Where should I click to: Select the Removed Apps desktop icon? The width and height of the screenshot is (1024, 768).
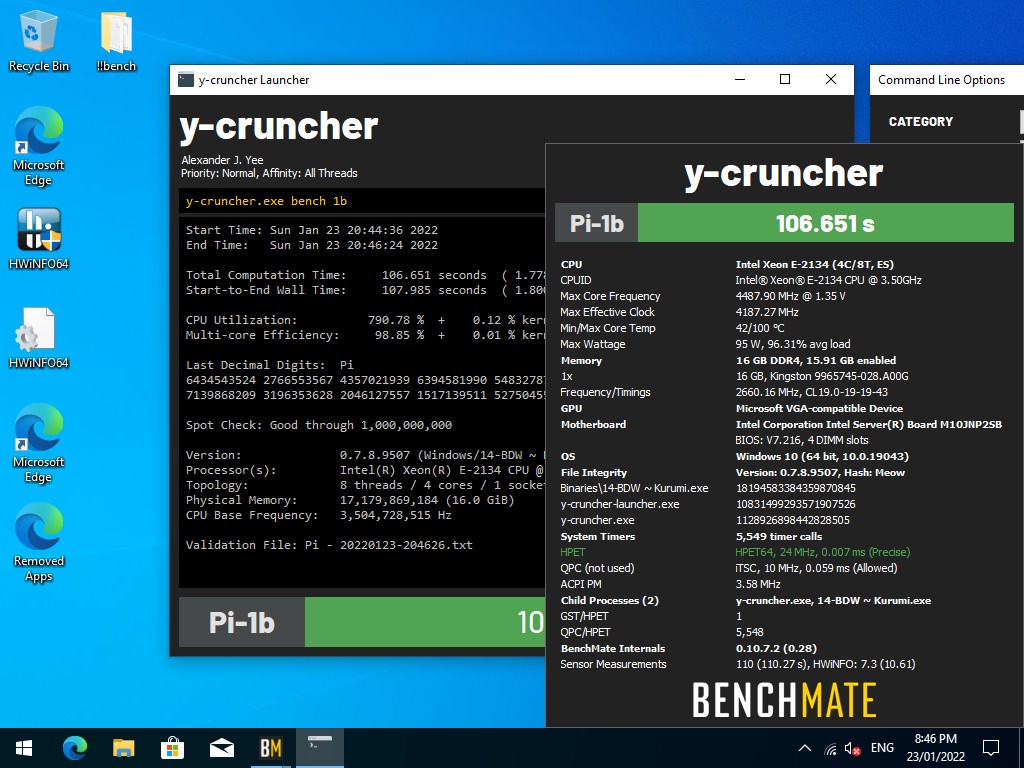[39, 543]
